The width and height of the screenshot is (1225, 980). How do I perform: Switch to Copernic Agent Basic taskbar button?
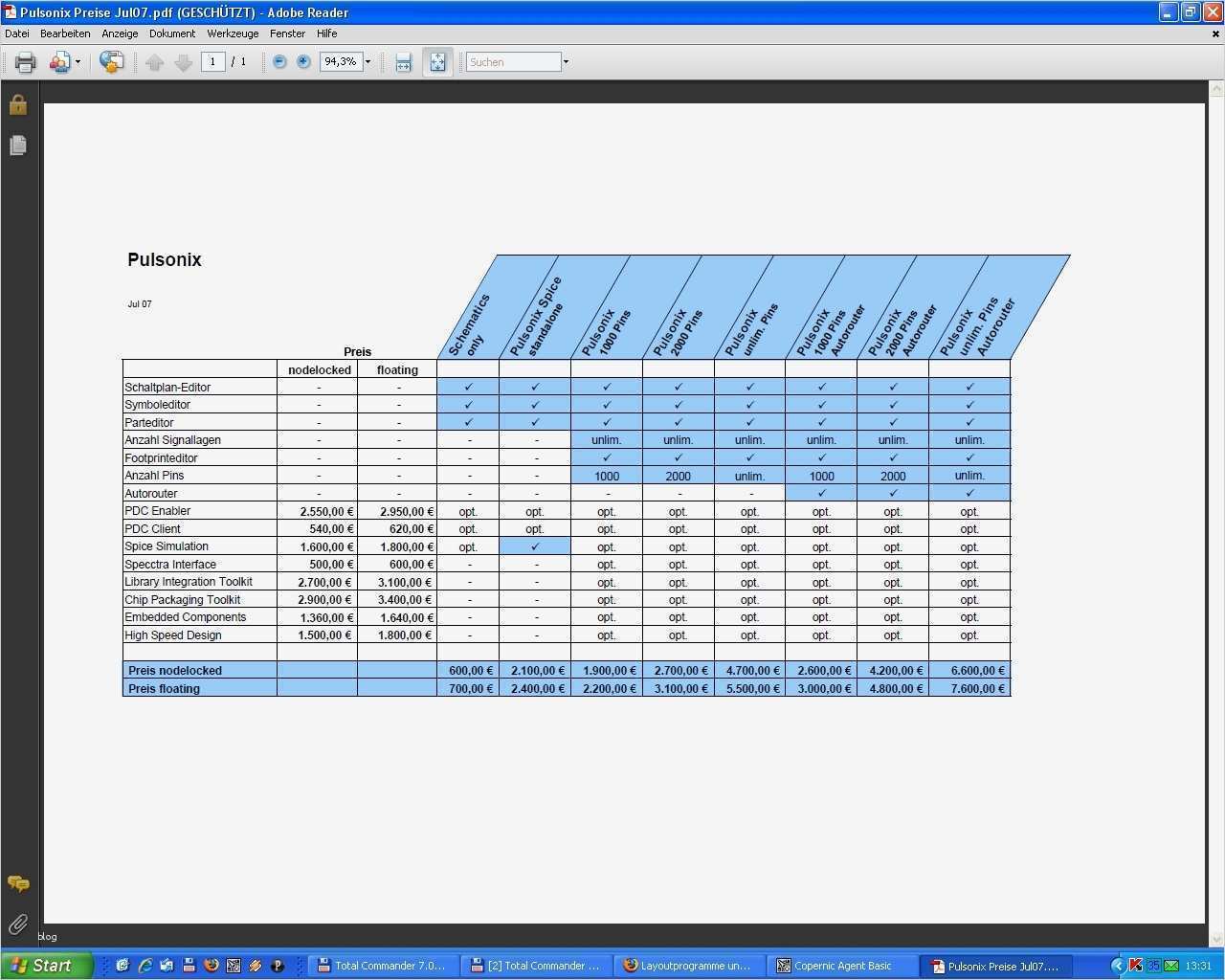tap(844, 966)
